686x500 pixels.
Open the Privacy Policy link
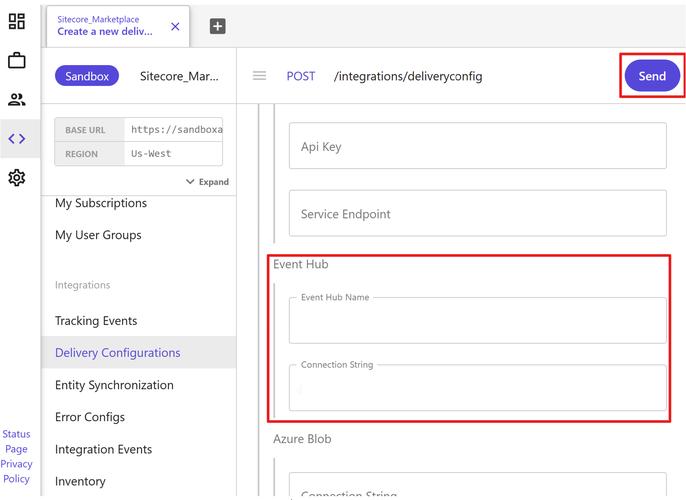16,471
